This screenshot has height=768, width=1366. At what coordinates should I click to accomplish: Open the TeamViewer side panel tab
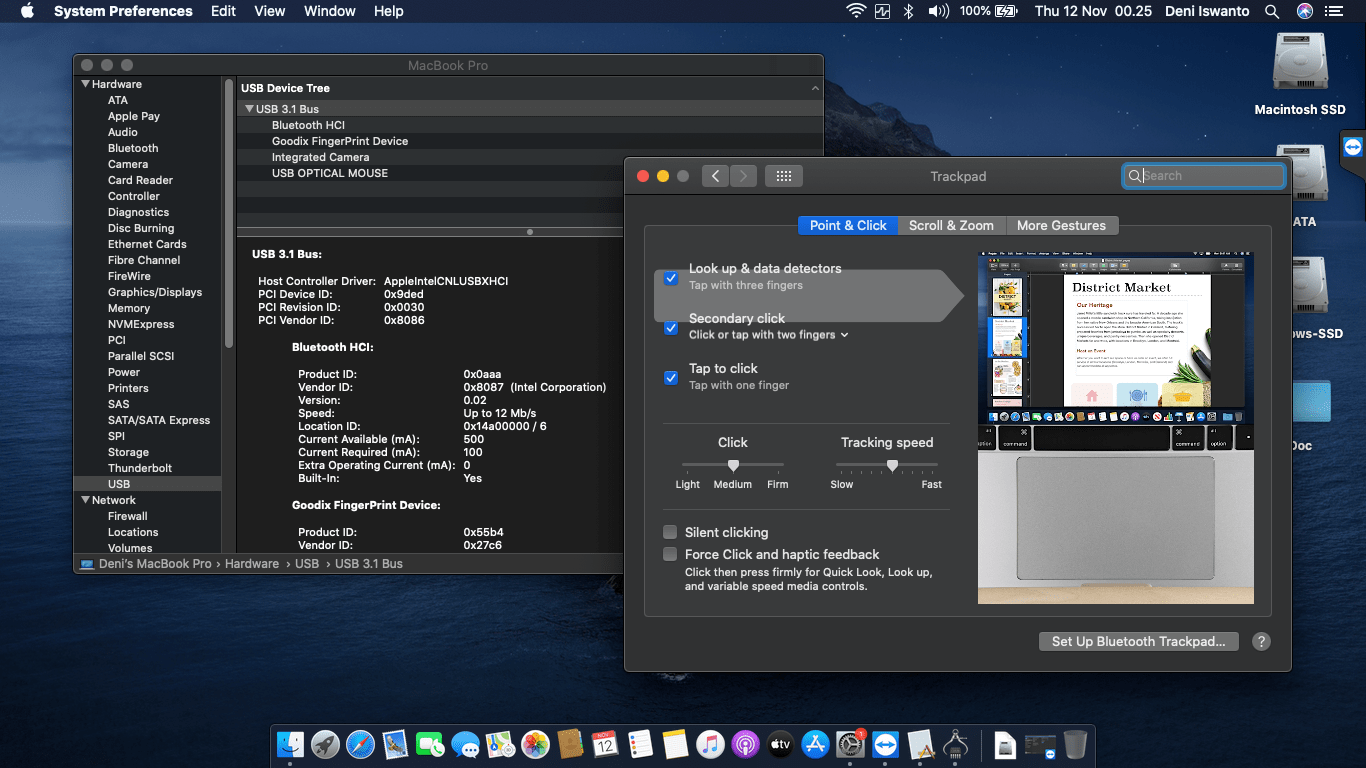pos(1353,148)
